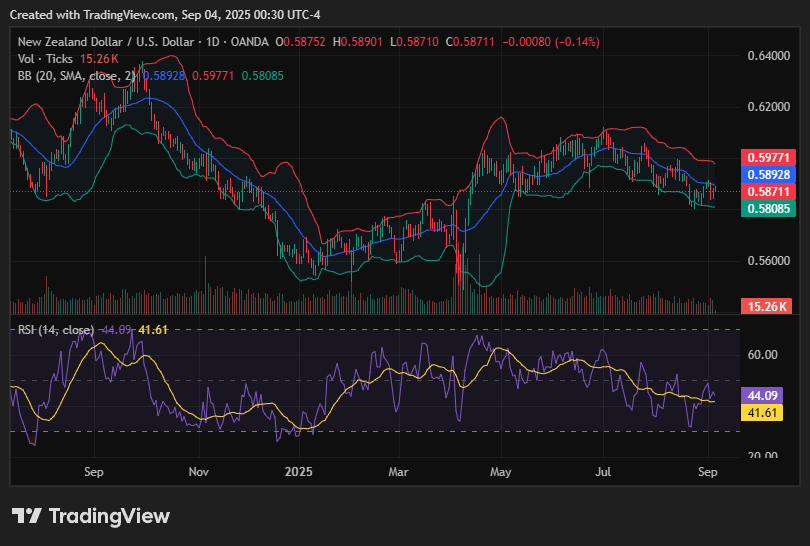Click the OANDA source label

pos(250,42)
